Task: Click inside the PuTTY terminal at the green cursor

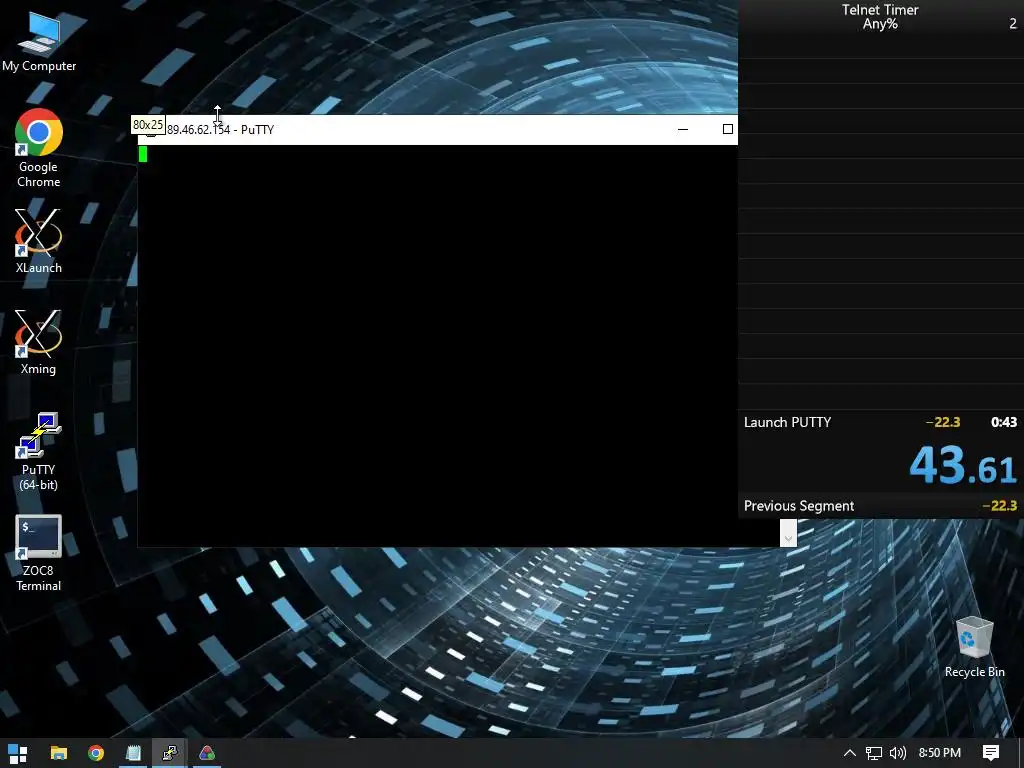Action: click(143, 154)
